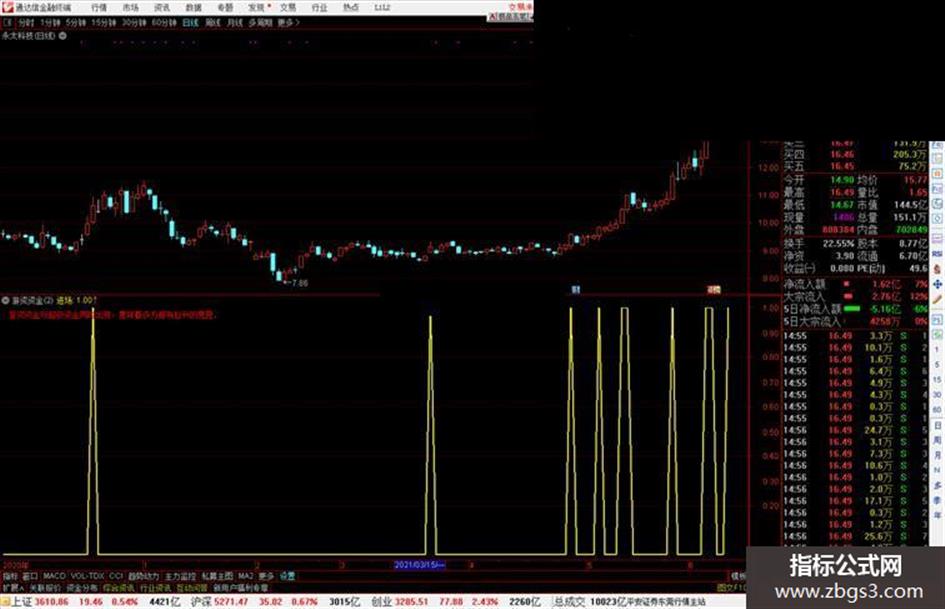Click the blue marker icon above indicator chart
The height and width of the screenshot is (609, 945).
(576, 289)
